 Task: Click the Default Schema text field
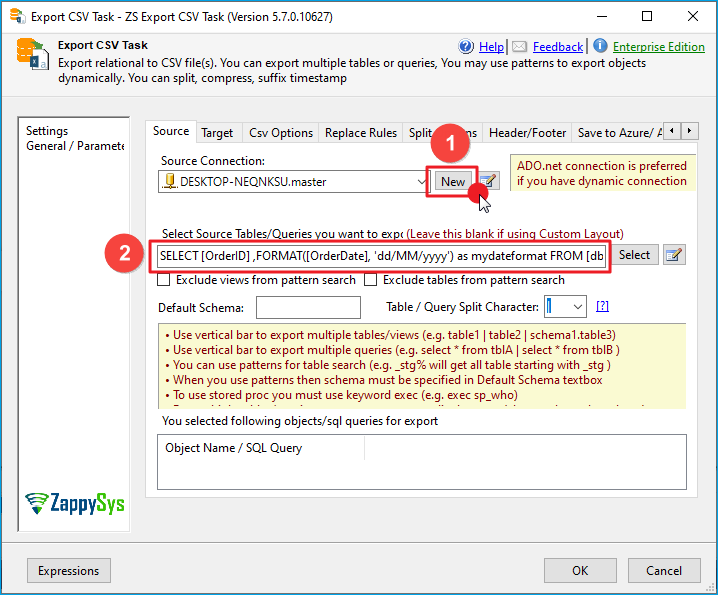point(308,307)
